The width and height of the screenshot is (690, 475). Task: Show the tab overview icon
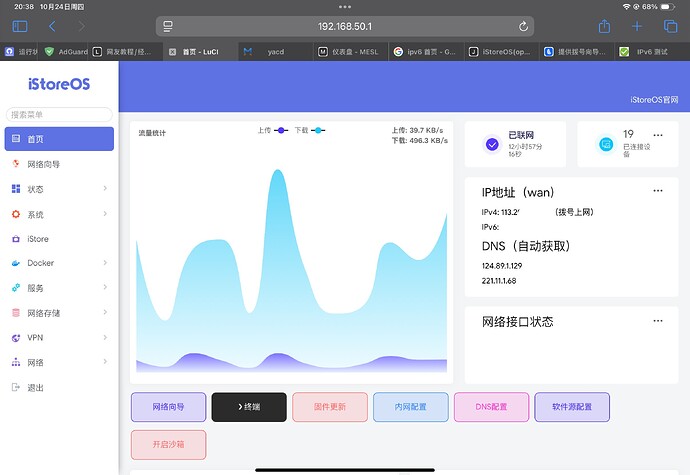click(x=670, y=26)
